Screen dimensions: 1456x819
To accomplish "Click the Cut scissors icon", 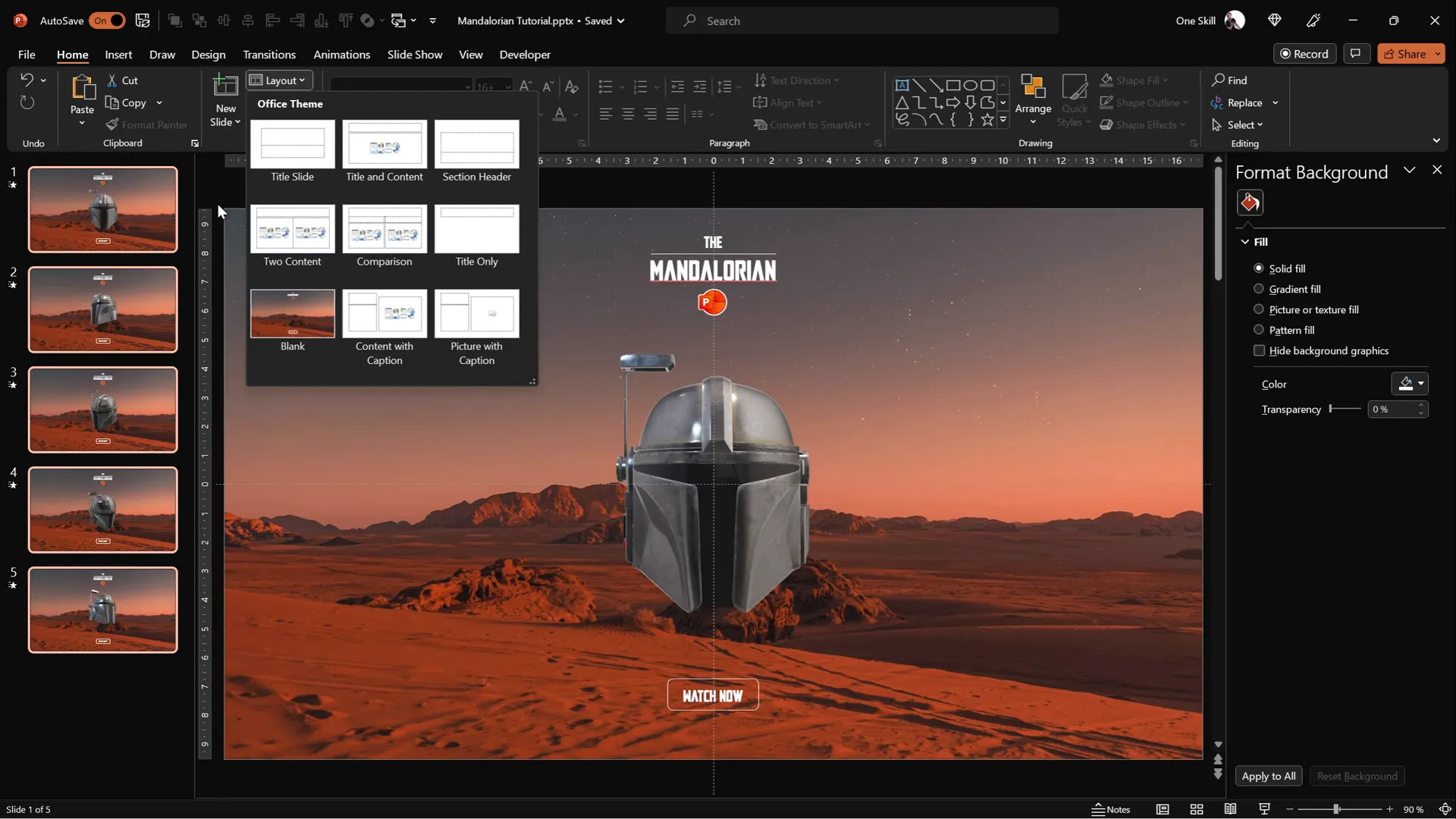I will coord(112,80).
